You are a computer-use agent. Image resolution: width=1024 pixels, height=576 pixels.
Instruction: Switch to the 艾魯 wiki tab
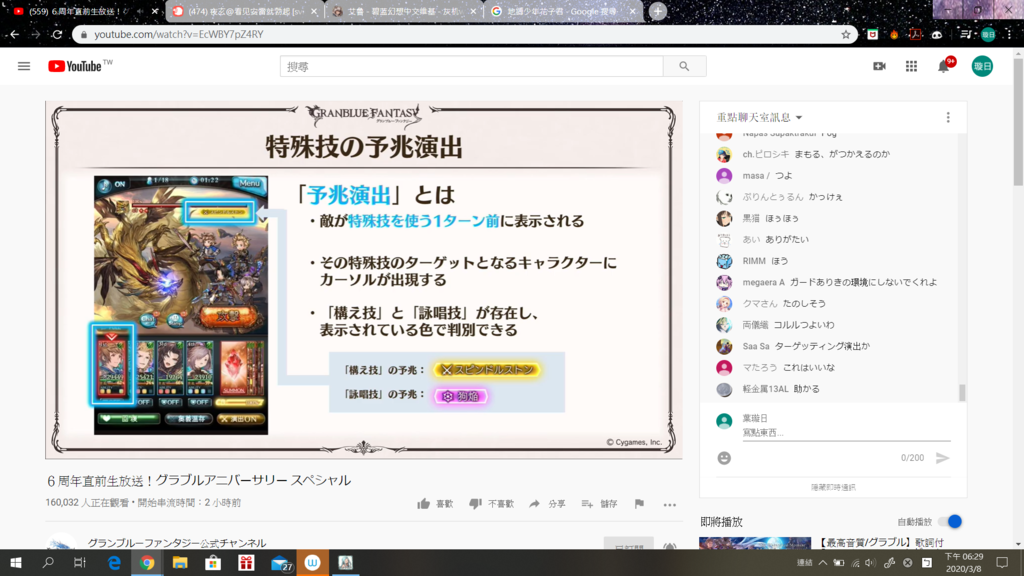403,11
